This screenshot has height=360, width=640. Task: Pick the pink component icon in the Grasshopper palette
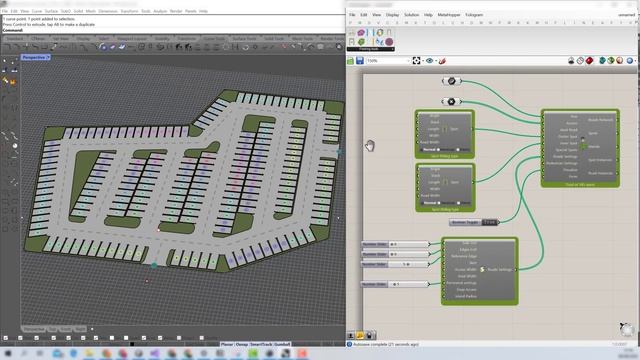tap(361, 32)
